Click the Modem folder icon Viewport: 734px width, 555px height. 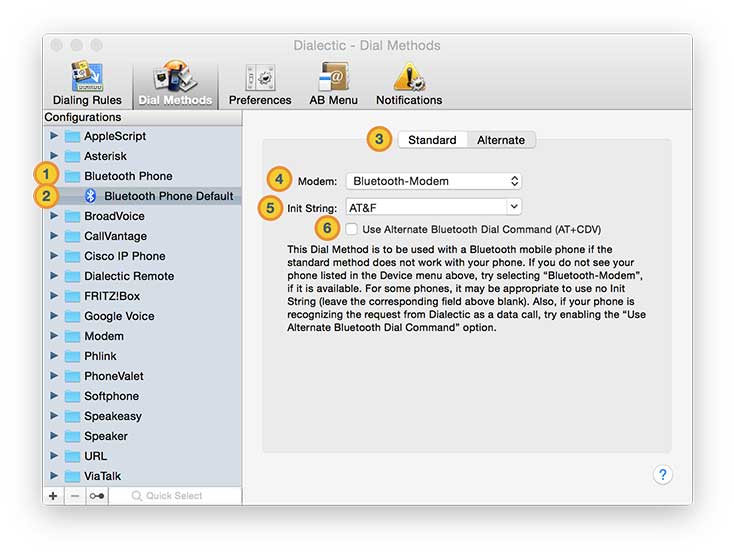[72, 336]
